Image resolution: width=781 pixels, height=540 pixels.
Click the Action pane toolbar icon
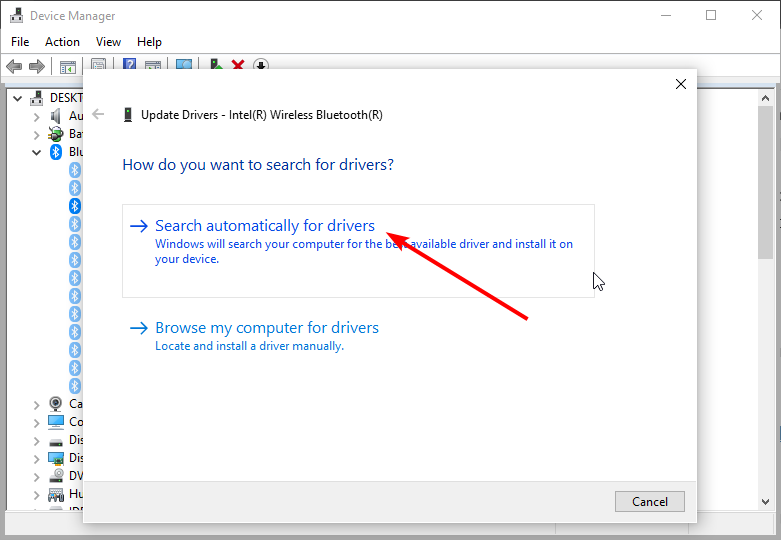point(153,65)
